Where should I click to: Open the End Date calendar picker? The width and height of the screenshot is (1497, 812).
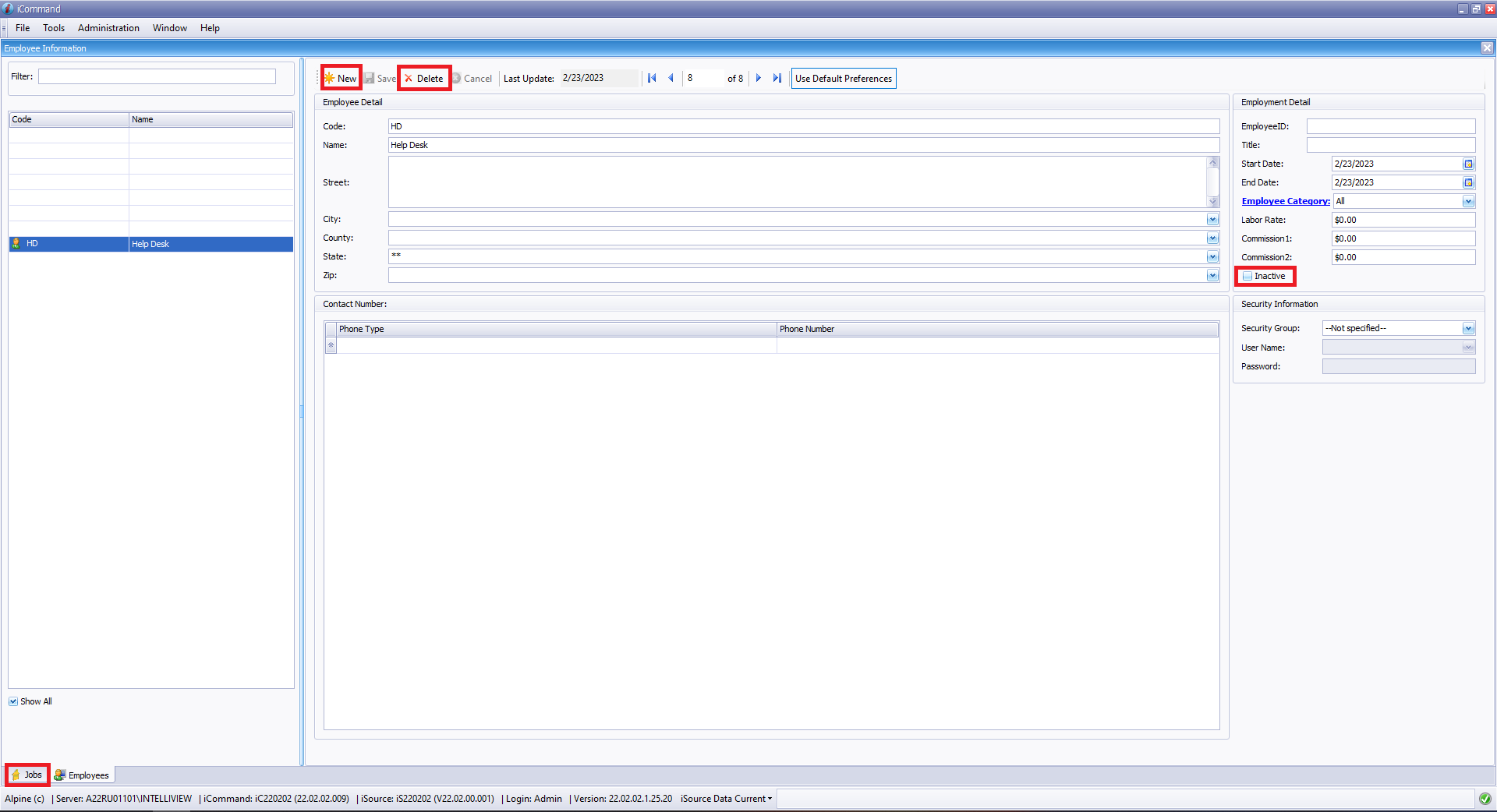pos(1468,182)
